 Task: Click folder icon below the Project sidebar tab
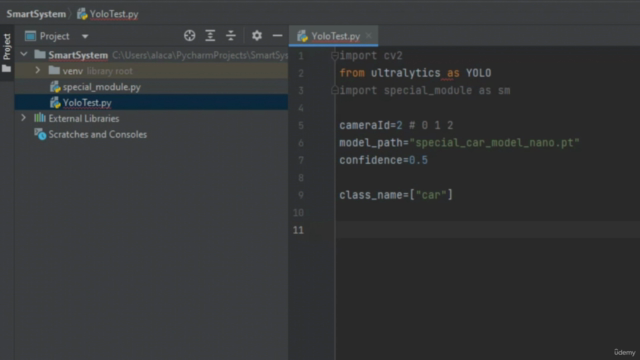click(x=7, y=69)
